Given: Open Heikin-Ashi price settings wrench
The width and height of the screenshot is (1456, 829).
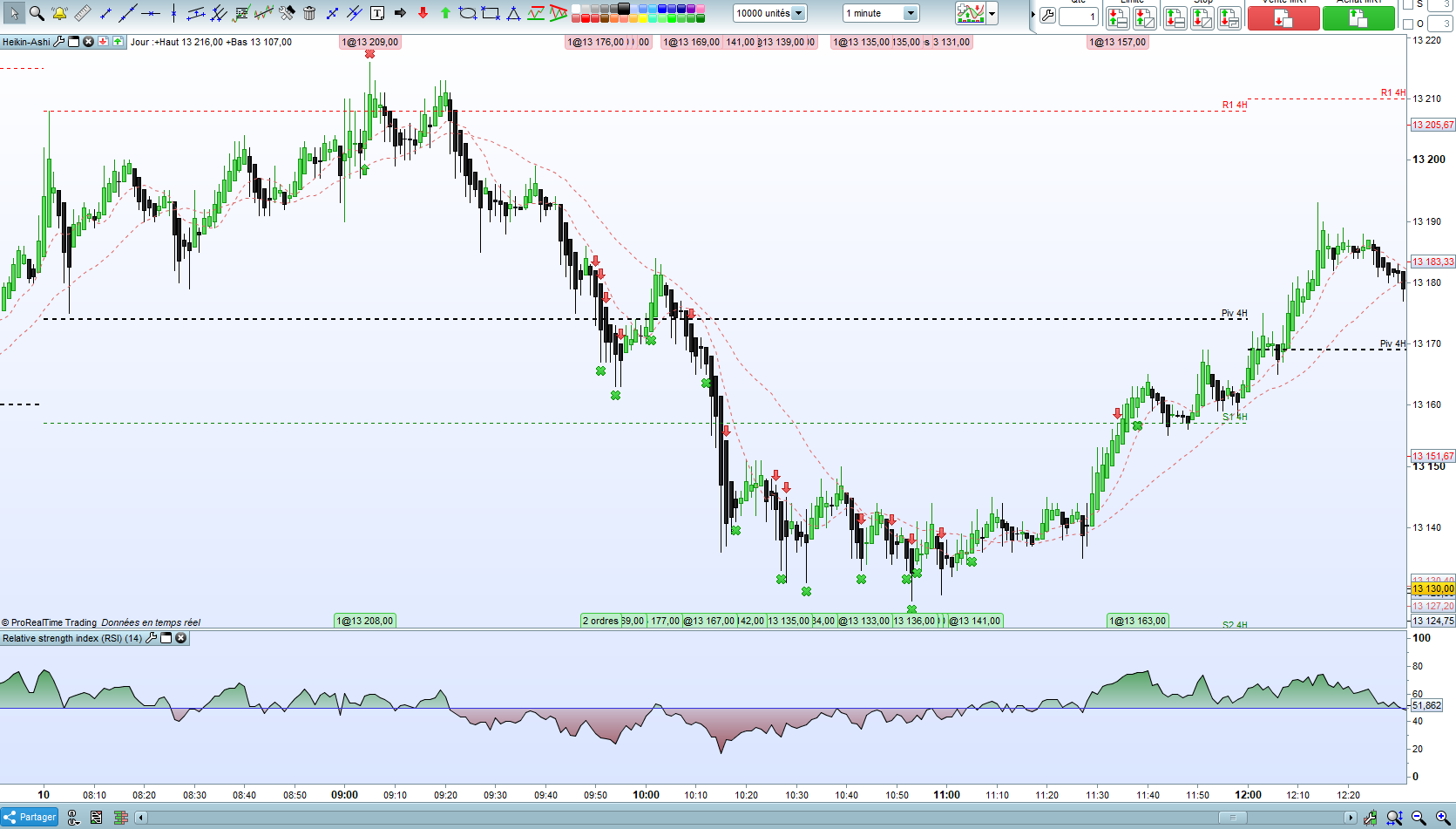Looking at the screenshot, I should coord(59,42).
